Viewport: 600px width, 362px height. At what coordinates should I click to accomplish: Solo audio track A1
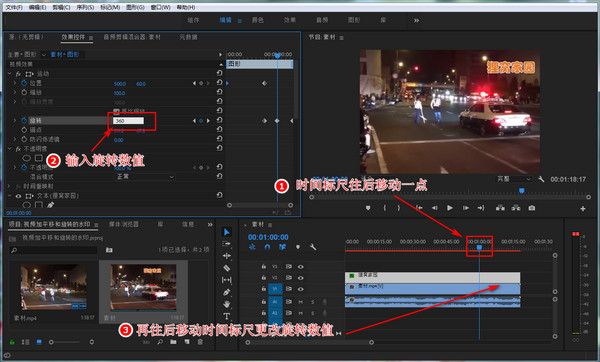(x=313, y=302)
